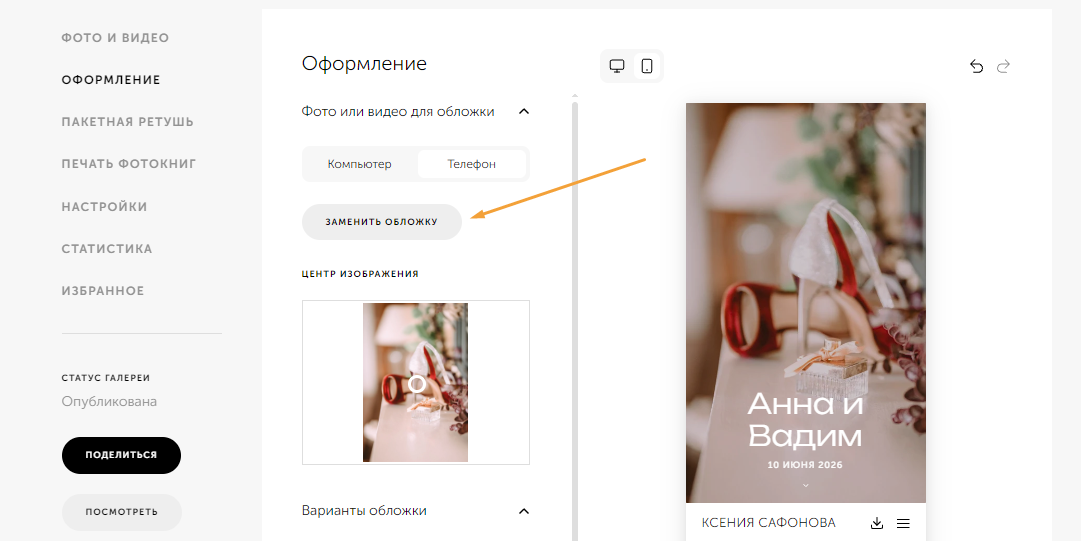Click the redo arrow icon
Viewport: 1081px width, 541px height.
(x=1003, y=66)
